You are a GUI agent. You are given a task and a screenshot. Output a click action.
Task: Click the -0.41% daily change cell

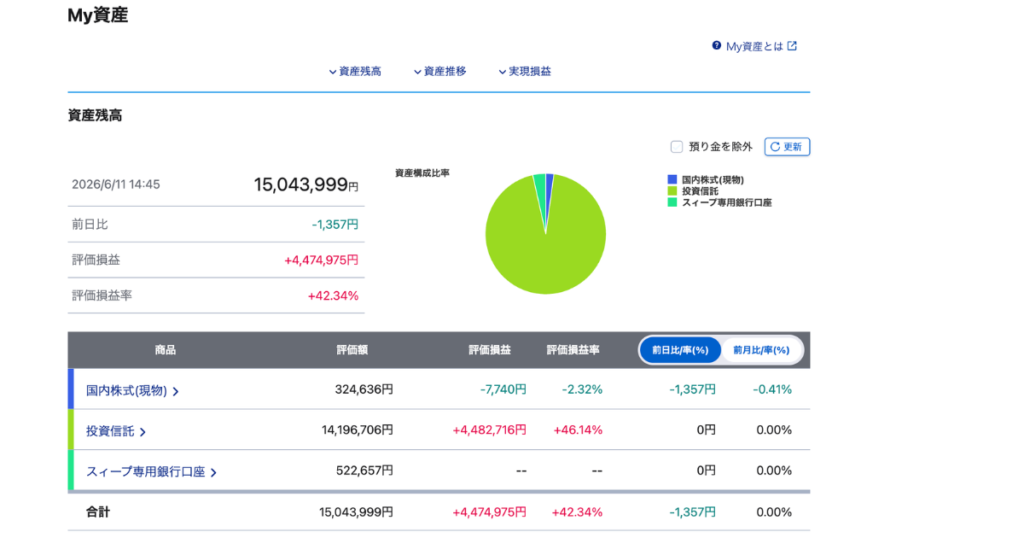[772, 389]
